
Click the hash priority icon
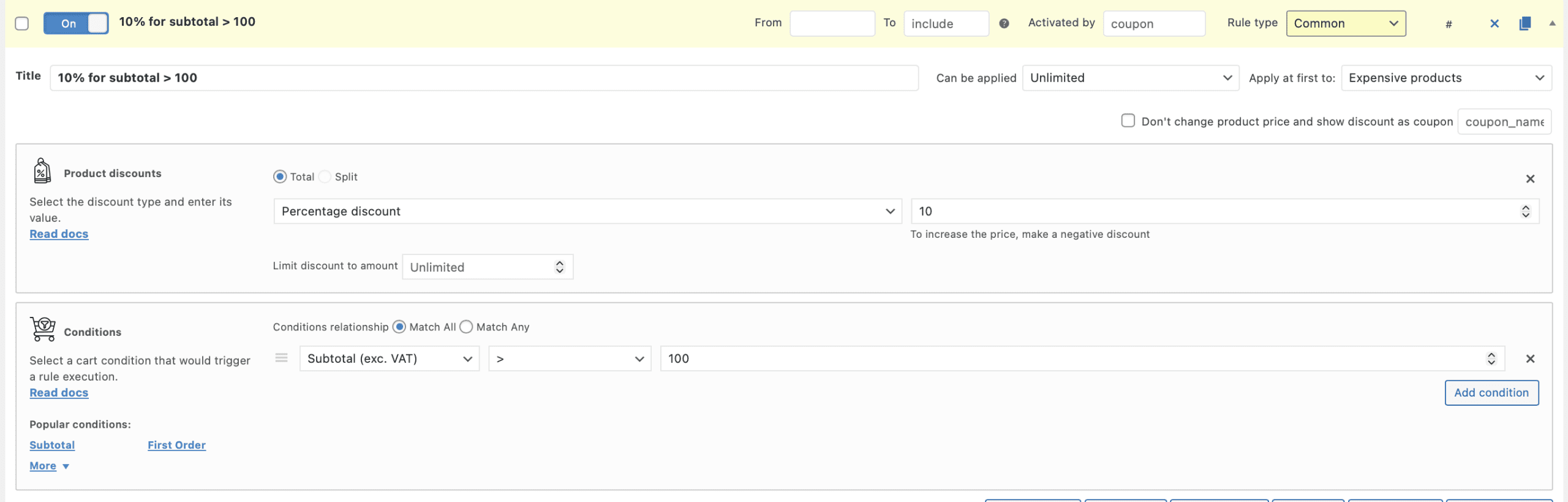click(1449, 25)
